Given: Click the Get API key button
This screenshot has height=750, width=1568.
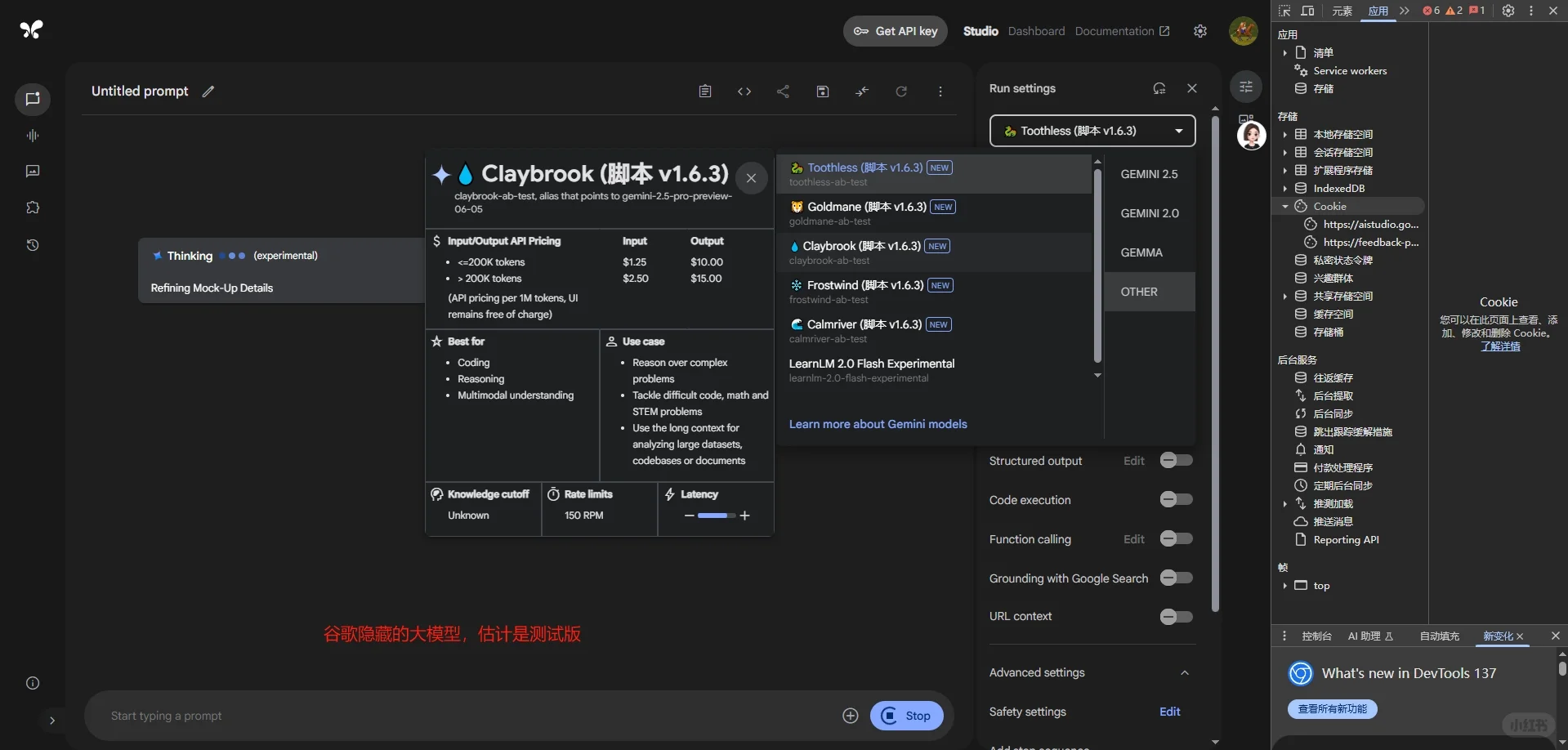Looking at the screenshot, I should (x=896, y=31).
